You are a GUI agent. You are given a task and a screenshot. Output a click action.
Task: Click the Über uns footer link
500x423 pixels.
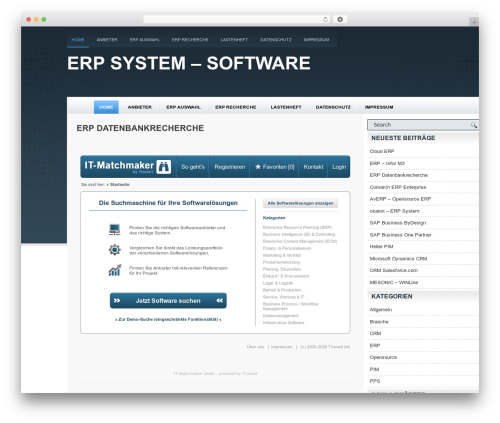255,347
